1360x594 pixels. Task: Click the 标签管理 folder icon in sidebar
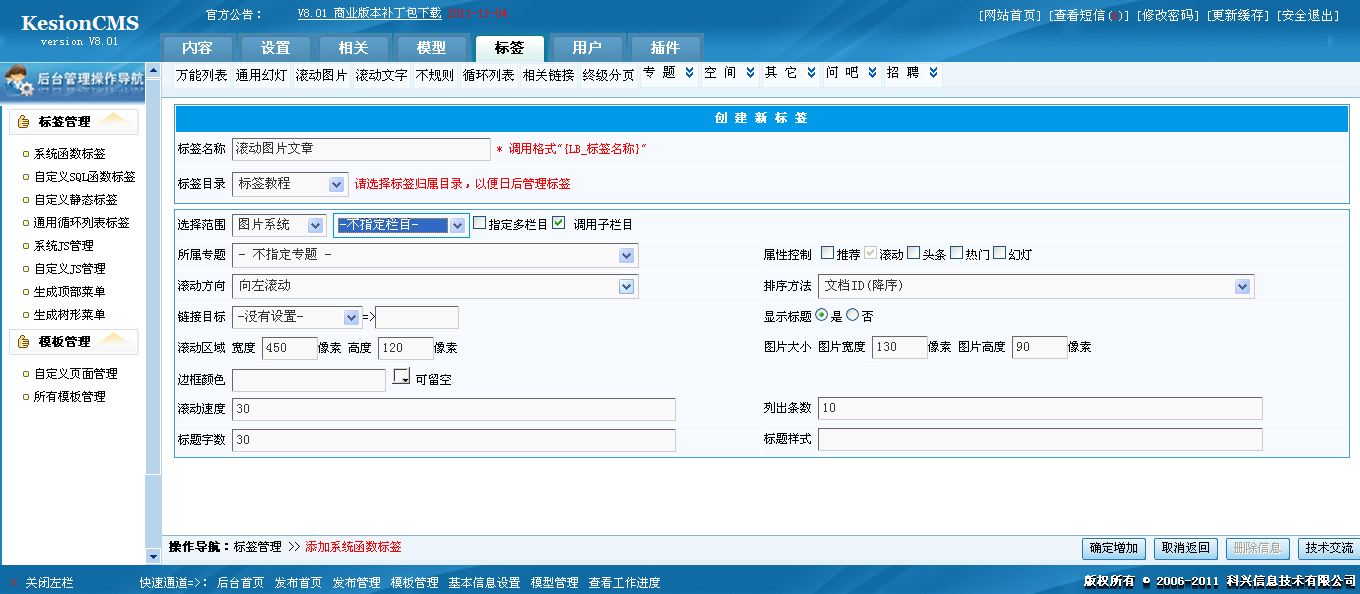(x=23, y=122)
